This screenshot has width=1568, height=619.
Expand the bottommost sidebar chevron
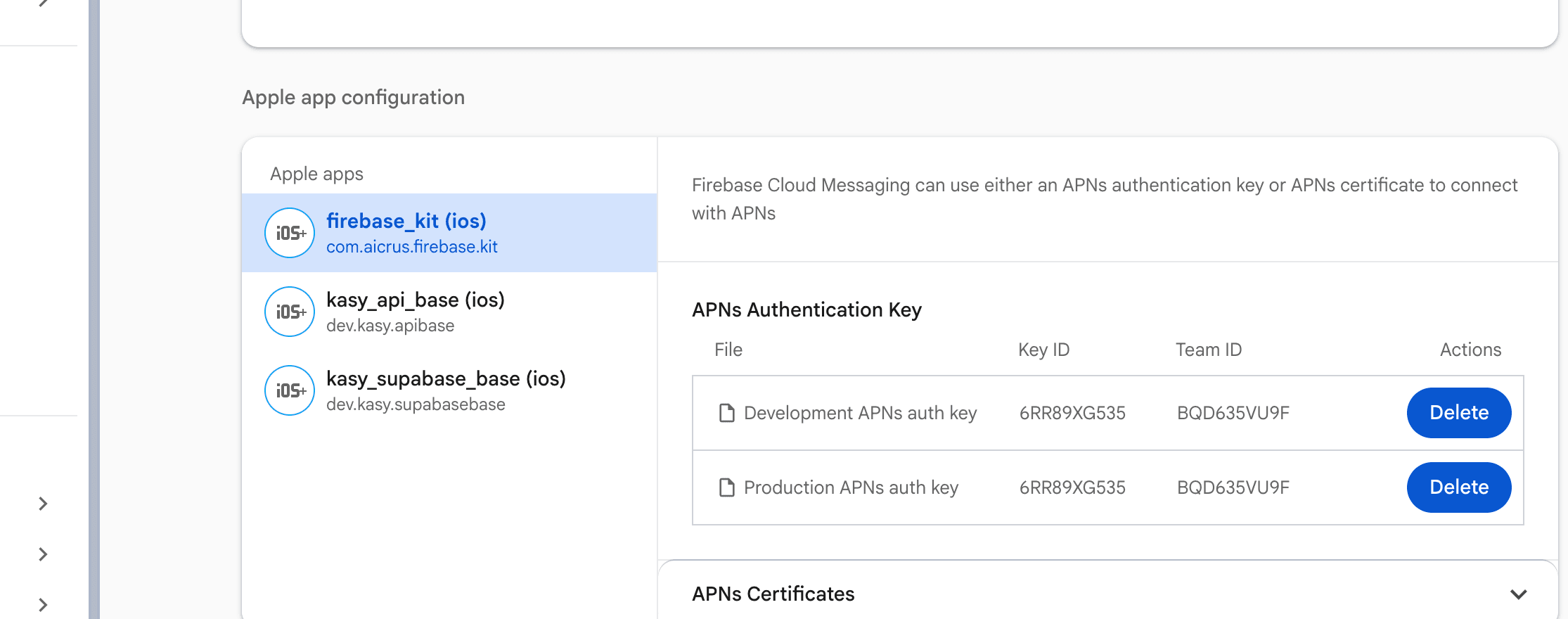point(43,605)
